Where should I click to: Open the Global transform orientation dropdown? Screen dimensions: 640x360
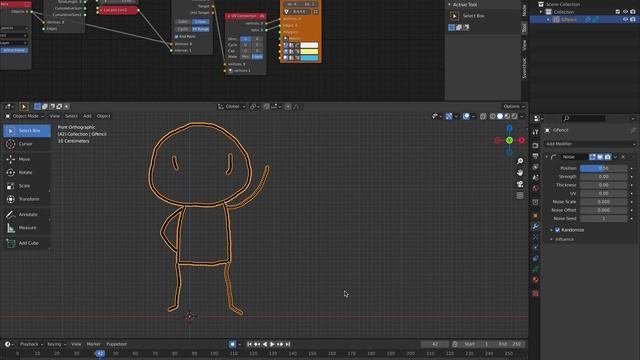click(x=231, y=107)
